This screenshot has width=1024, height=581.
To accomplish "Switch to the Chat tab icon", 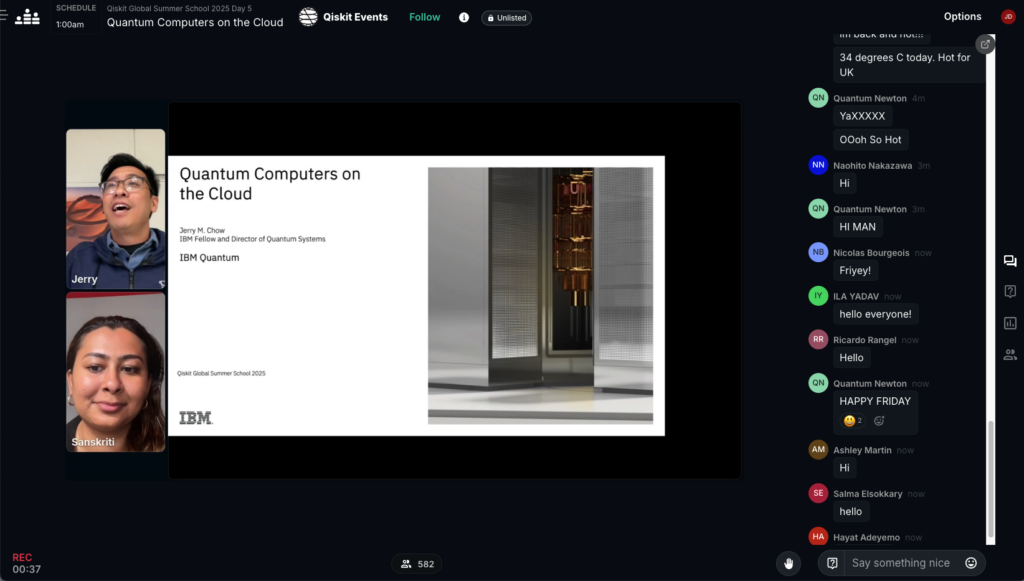I will (x=1010, y=261).
